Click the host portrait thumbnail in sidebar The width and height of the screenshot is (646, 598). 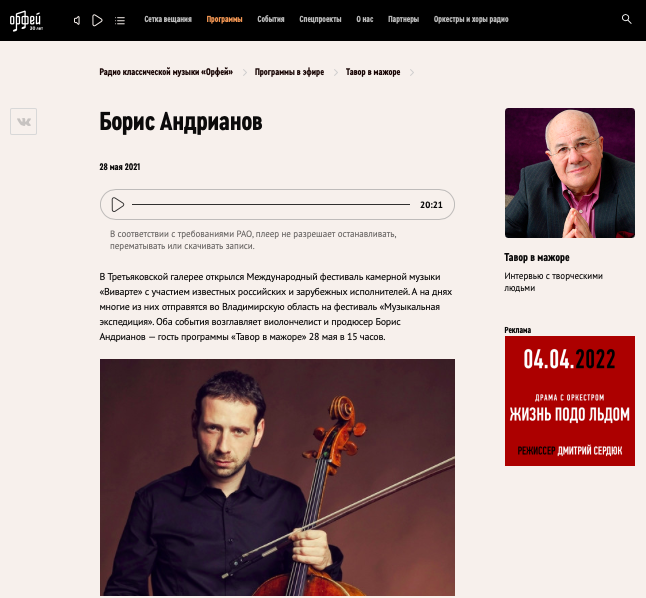pos(570,173)
